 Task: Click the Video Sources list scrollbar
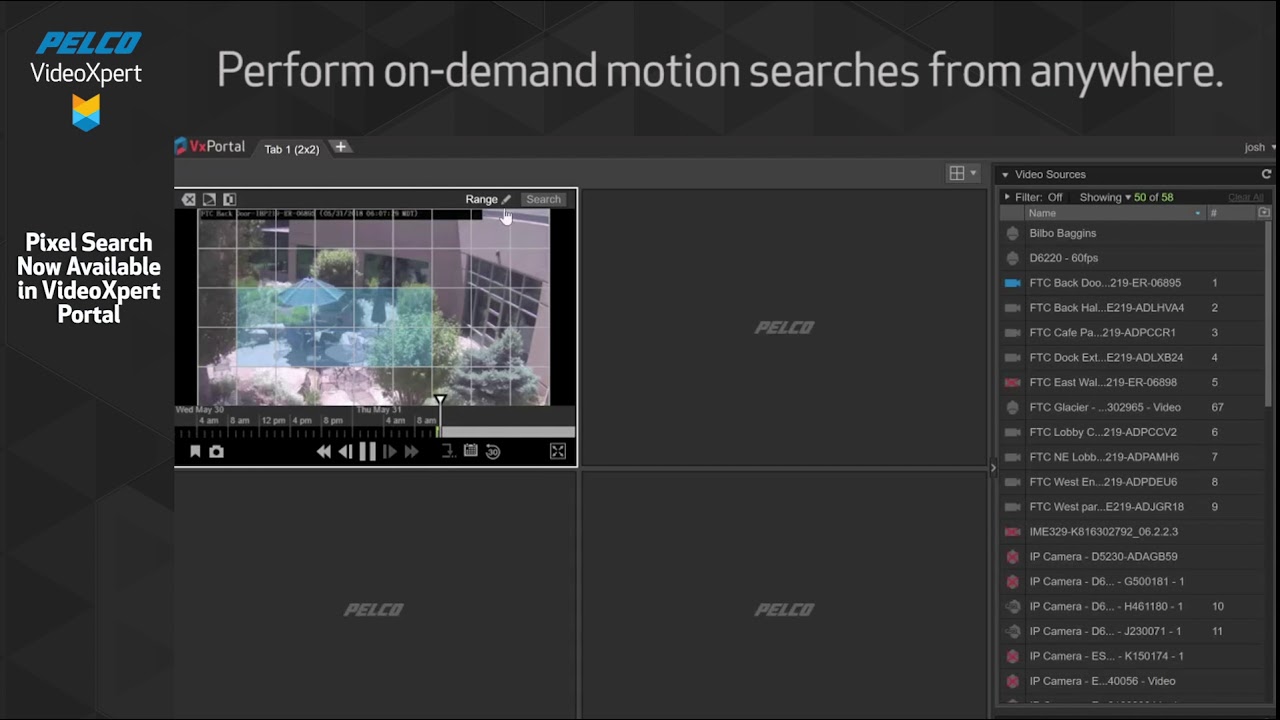tap(1269, 314)
